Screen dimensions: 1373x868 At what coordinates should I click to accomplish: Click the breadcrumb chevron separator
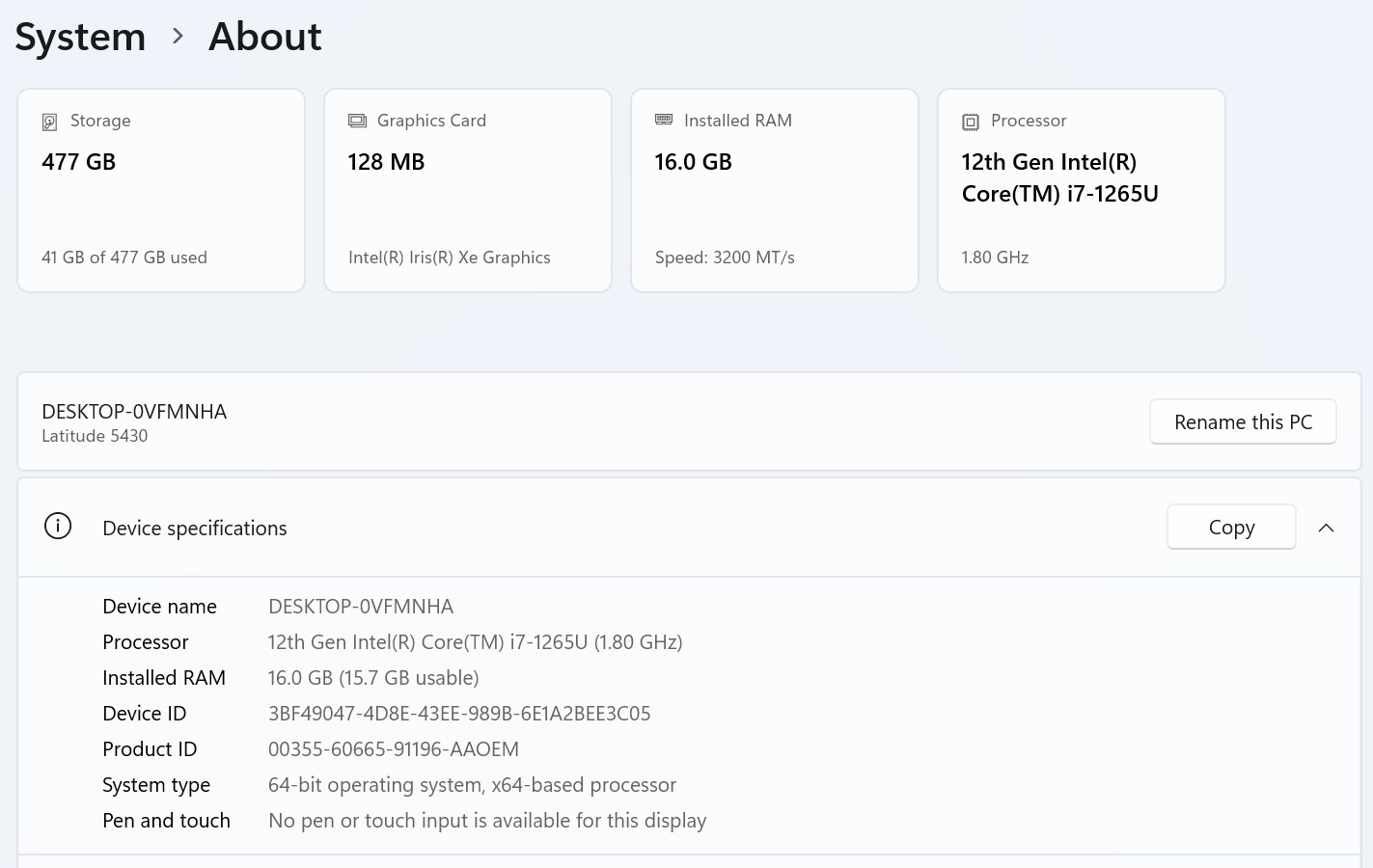178,37
